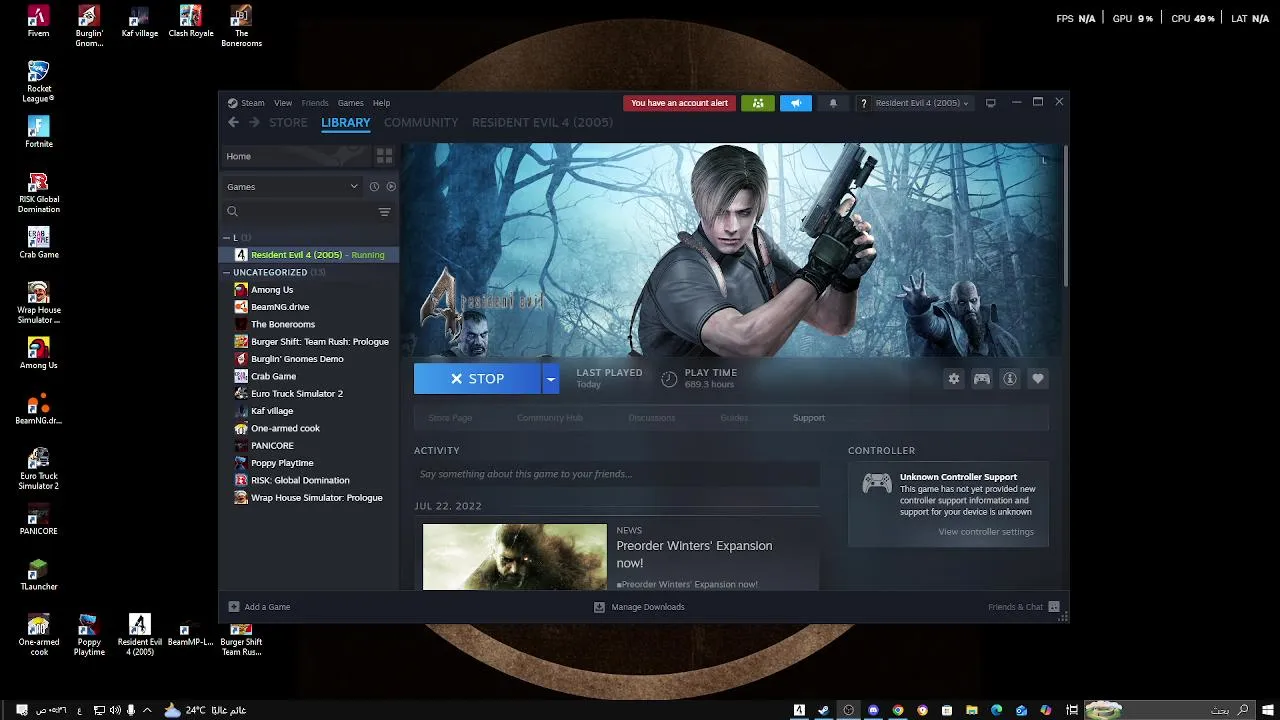
Task: Open View controller settings link
Action: (x=986, y=532)
